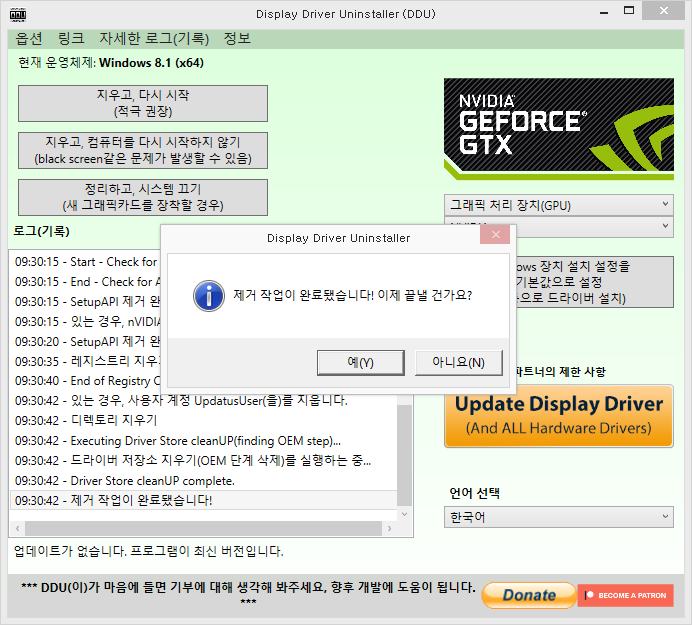Click the Donate button
This screenshot has width=692, height=625.
(x=529, y=595)
